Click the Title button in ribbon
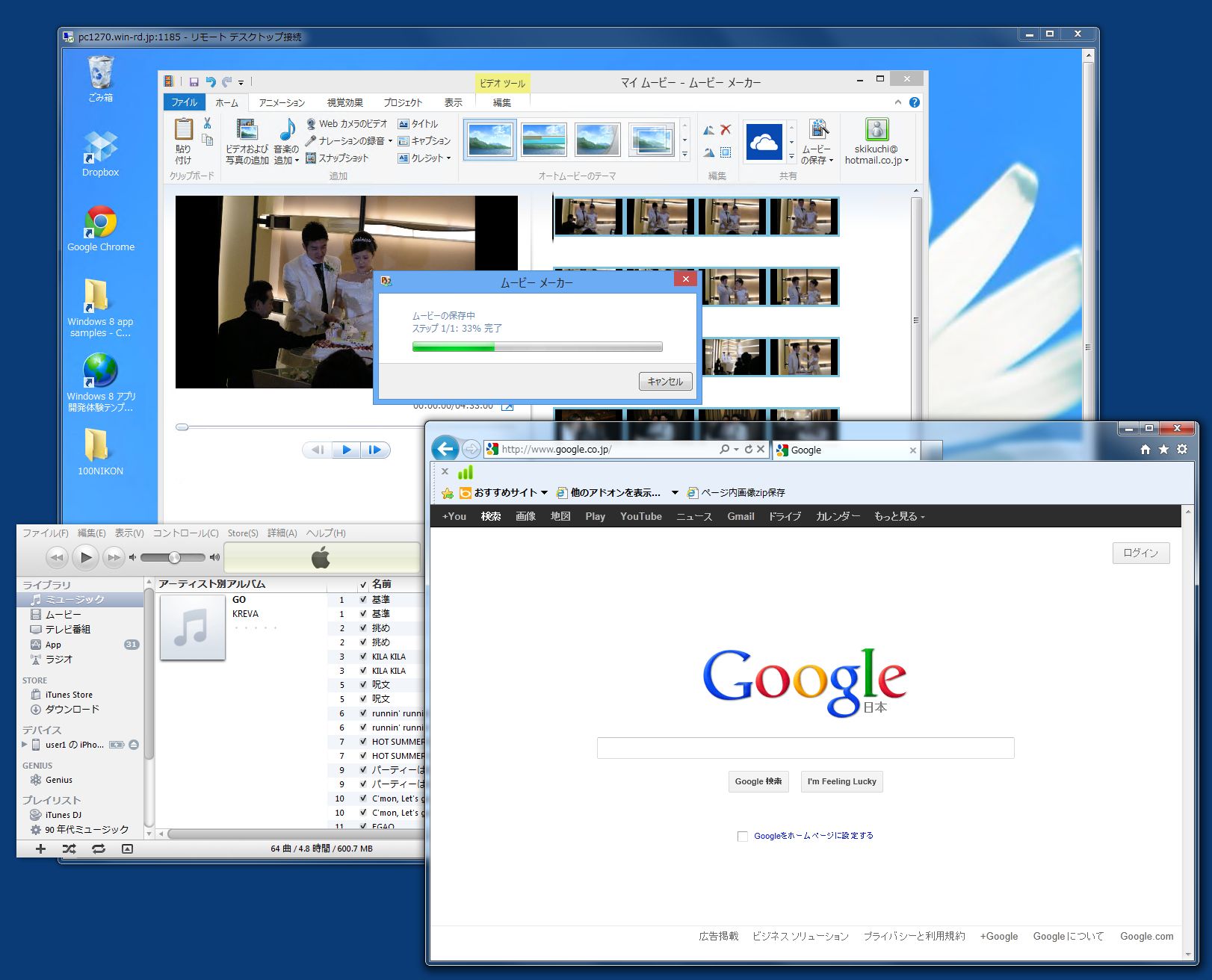1212x980 pixels. pyautogui.click(x=418, y=124)
